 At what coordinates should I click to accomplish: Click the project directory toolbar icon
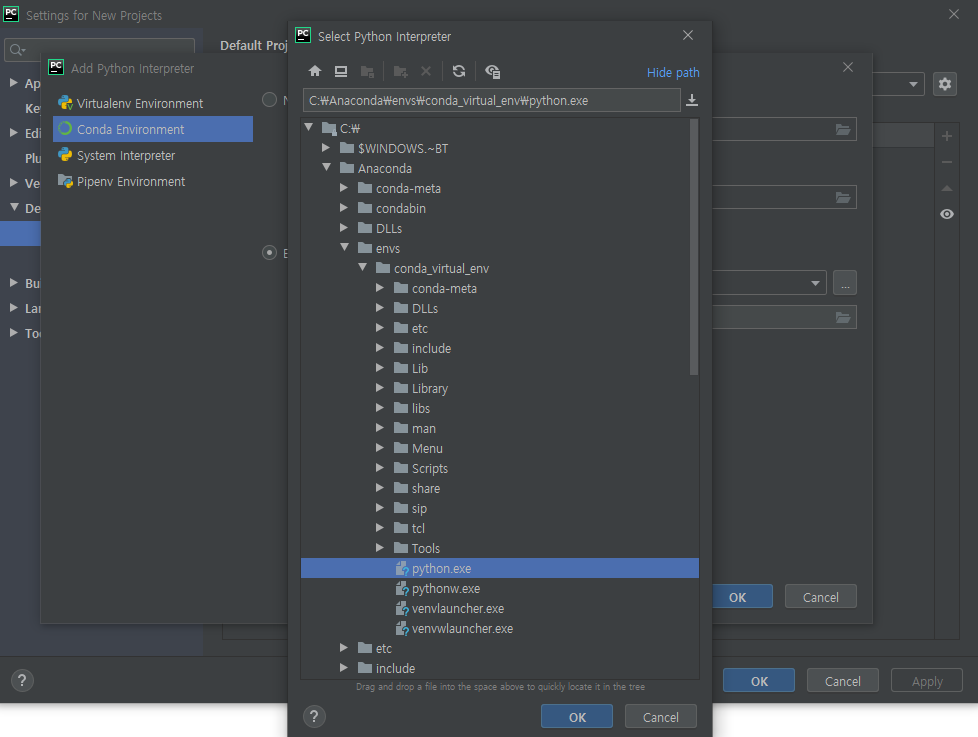point(367,72)
